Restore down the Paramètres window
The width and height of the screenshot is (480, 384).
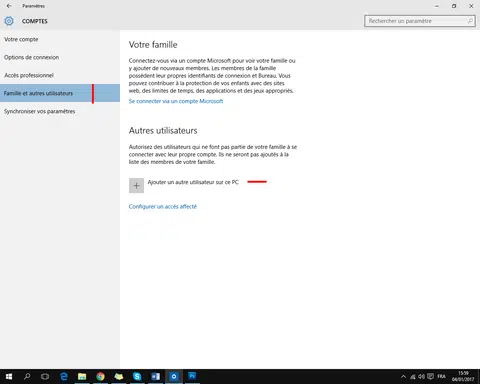(454, 6)
